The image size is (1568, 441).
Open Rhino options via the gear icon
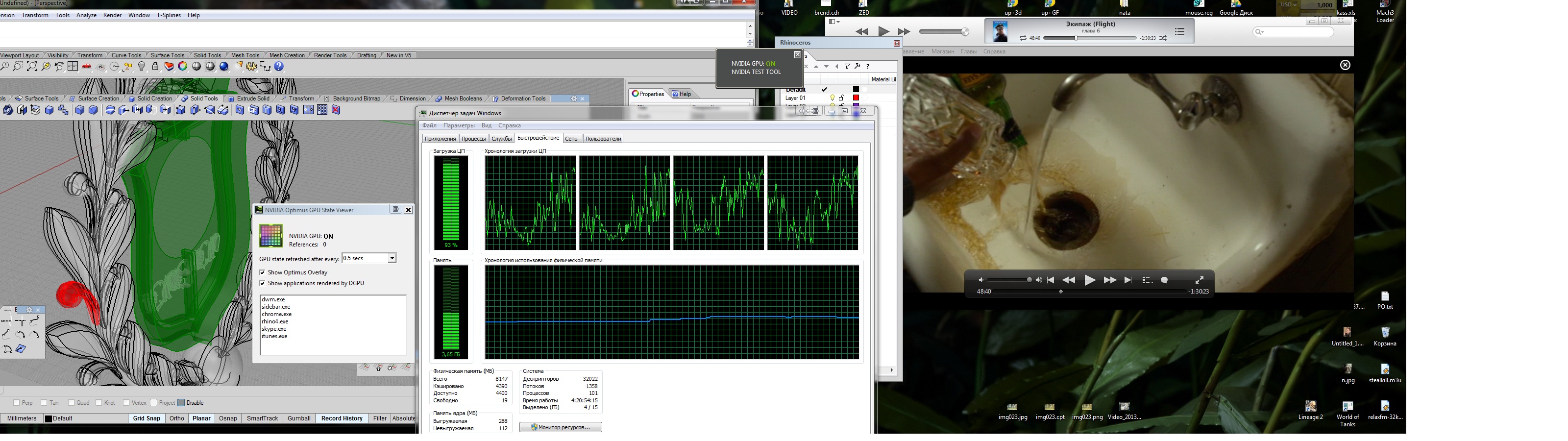[251, 66]
